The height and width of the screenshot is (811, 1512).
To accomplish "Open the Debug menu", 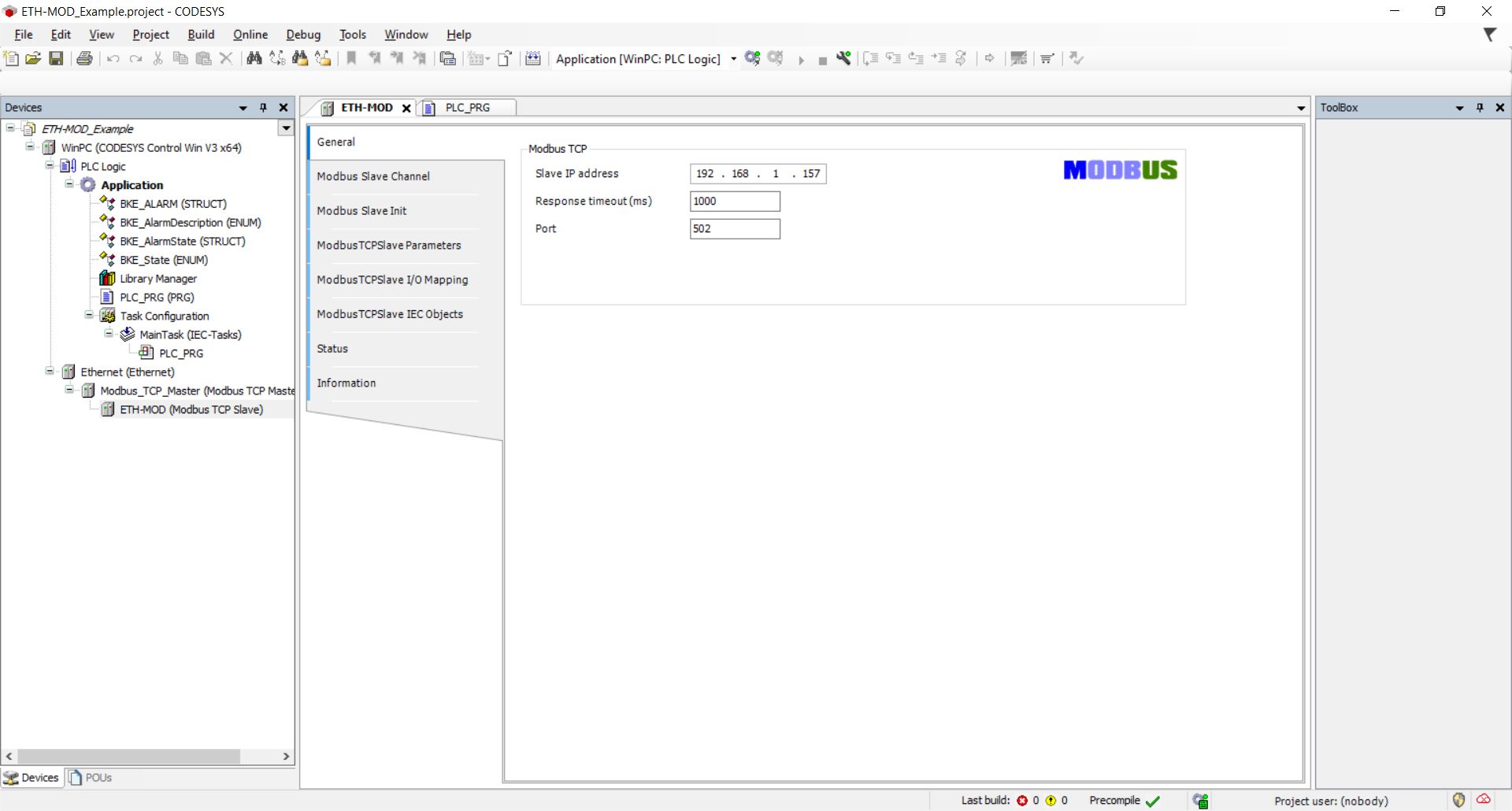I will 302,35.
